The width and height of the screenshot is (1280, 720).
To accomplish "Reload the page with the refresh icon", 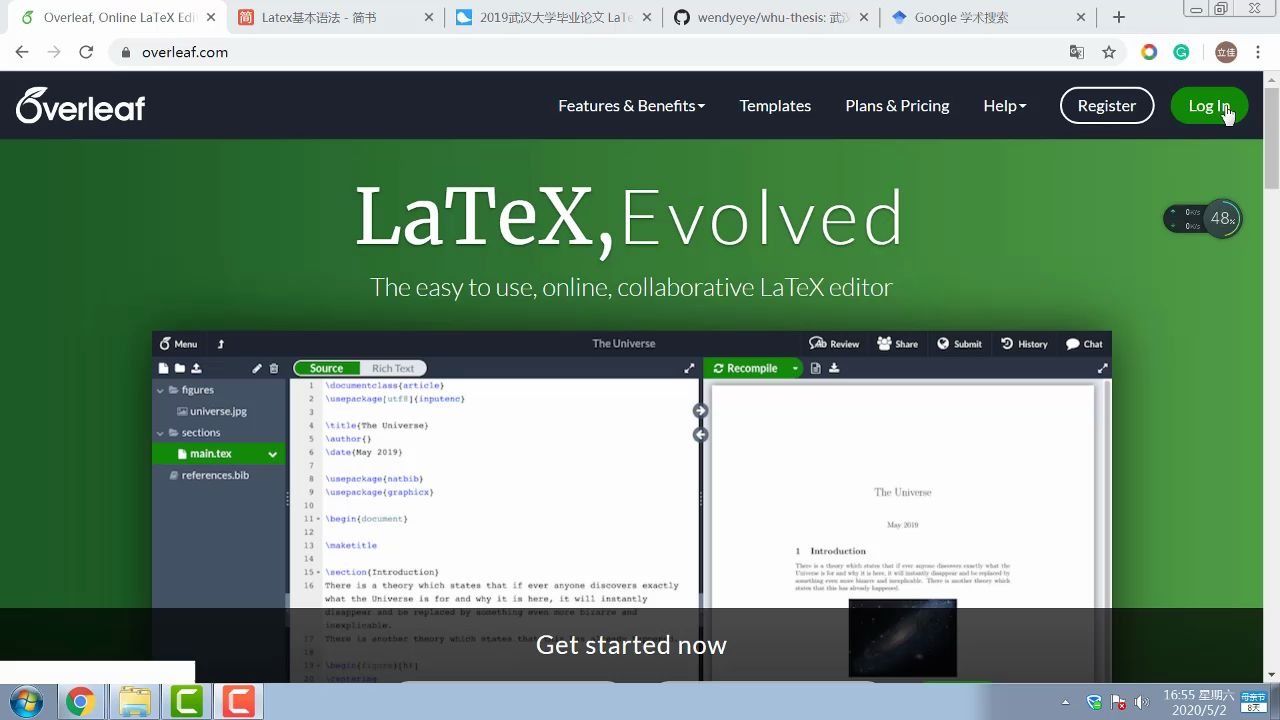I will tap(86, 52).
